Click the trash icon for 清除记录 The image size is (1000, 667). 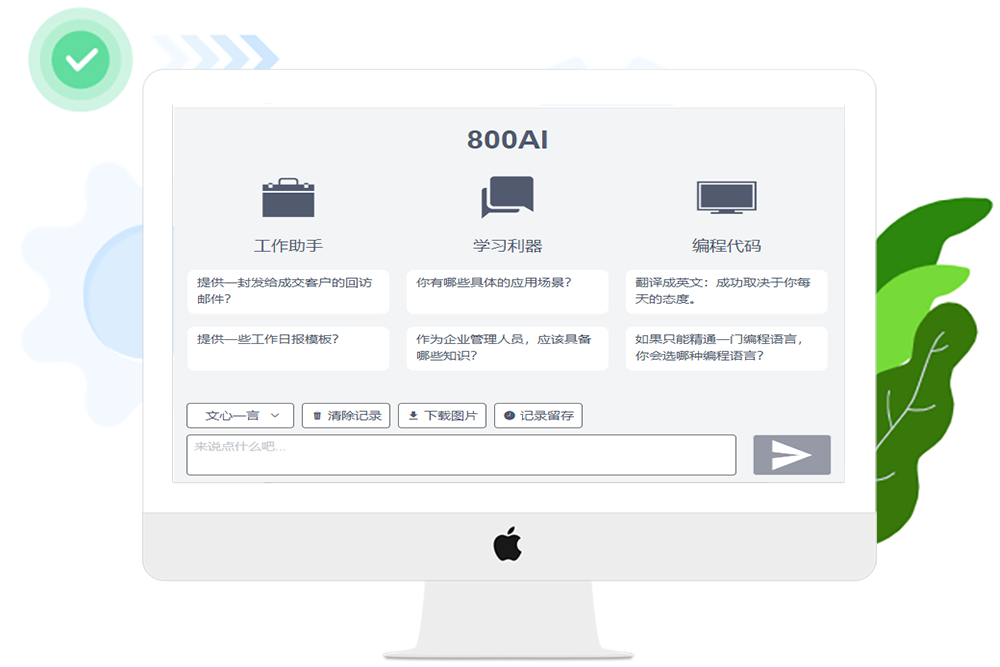click(318, 416)
